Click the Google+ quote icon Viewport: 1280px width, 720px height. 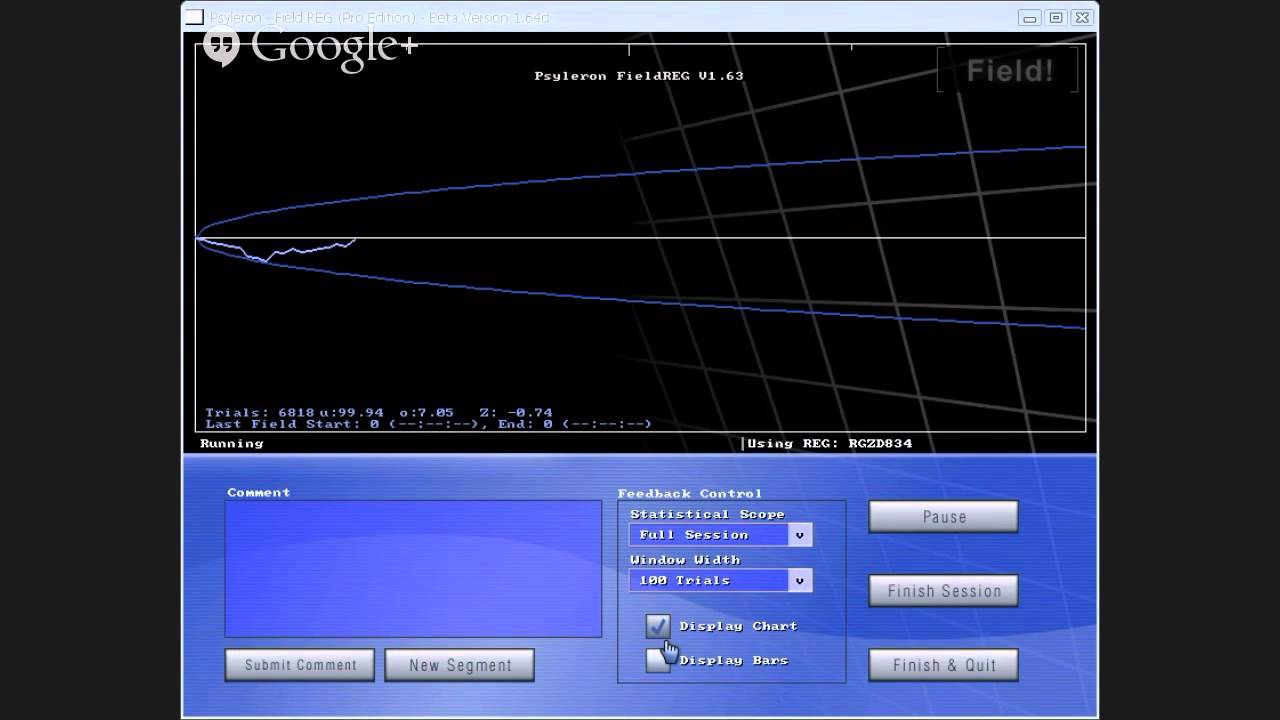(221, 47)
